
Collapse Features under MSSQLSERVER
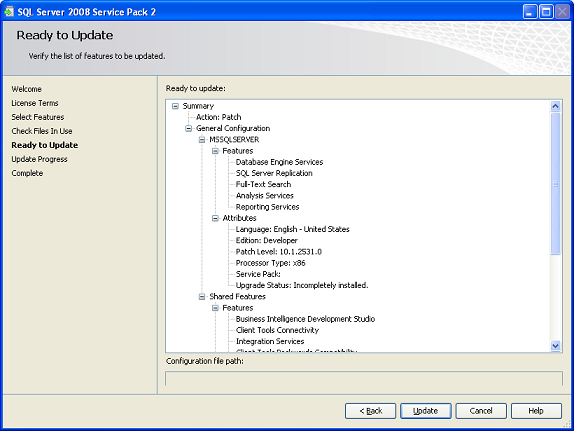pos(215,151)
